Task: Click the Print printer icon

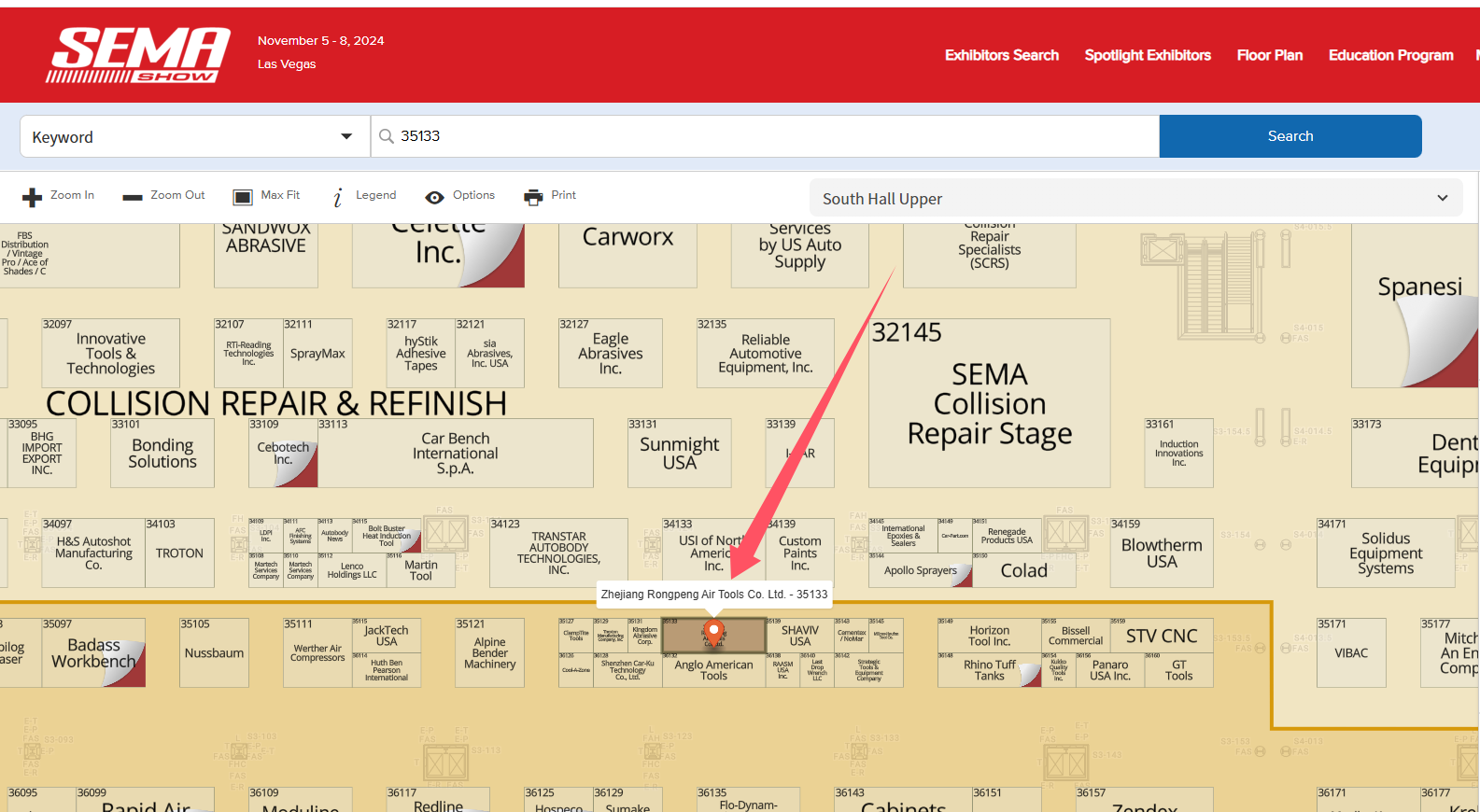Action: coord(533,197)
